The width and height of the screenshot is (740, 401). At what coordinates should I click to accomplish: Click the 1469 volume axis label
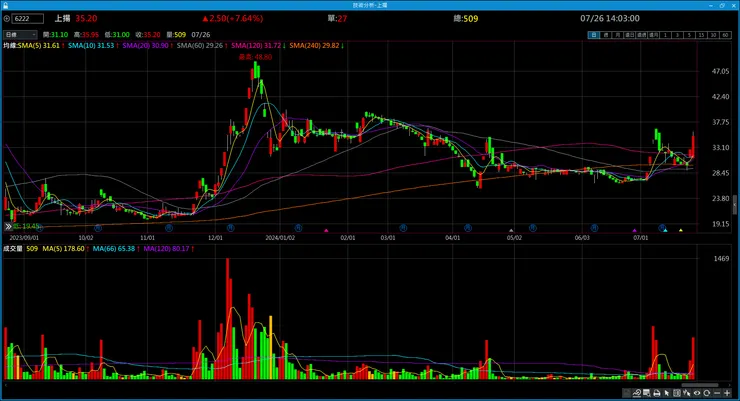[x=721, y=259]
